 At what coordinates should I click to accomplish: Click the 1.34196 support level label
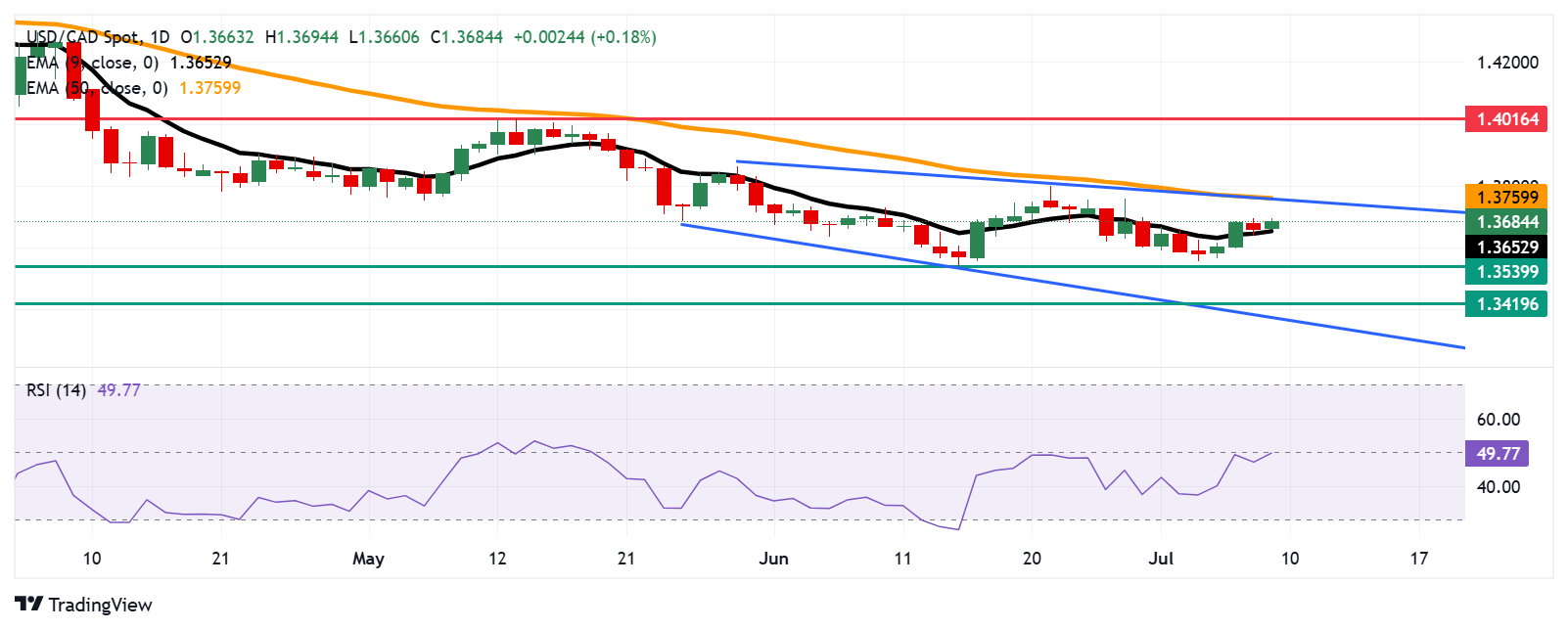1506,304
